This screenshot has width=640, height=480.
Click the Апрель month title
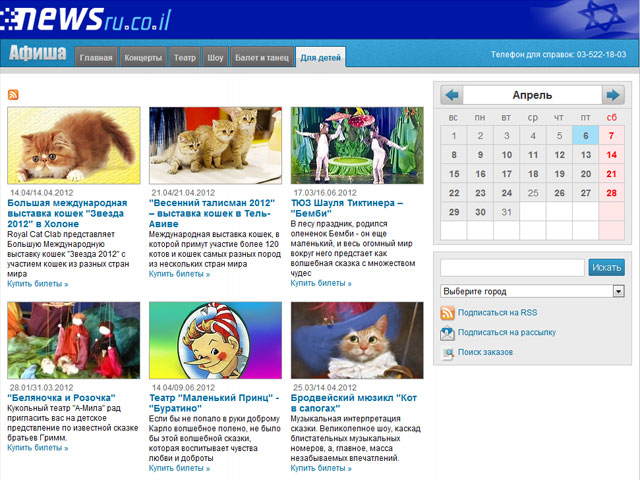(x=532, y=95)
